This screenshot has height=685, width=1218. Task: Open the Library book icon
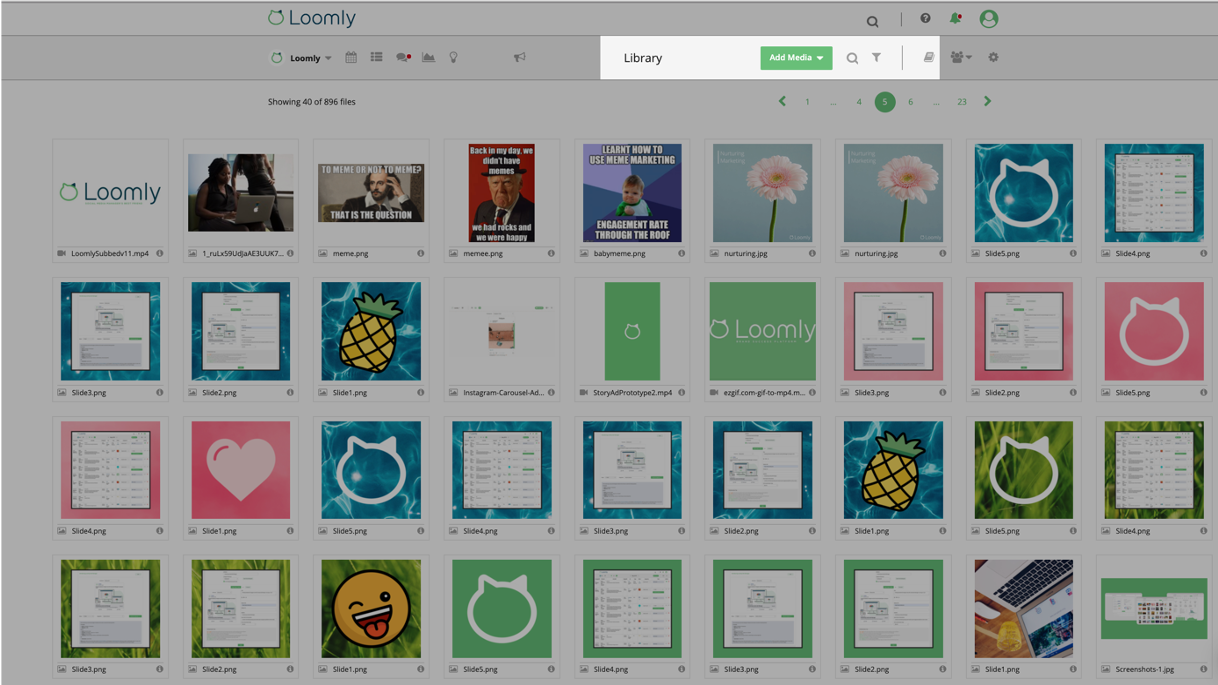929,58
